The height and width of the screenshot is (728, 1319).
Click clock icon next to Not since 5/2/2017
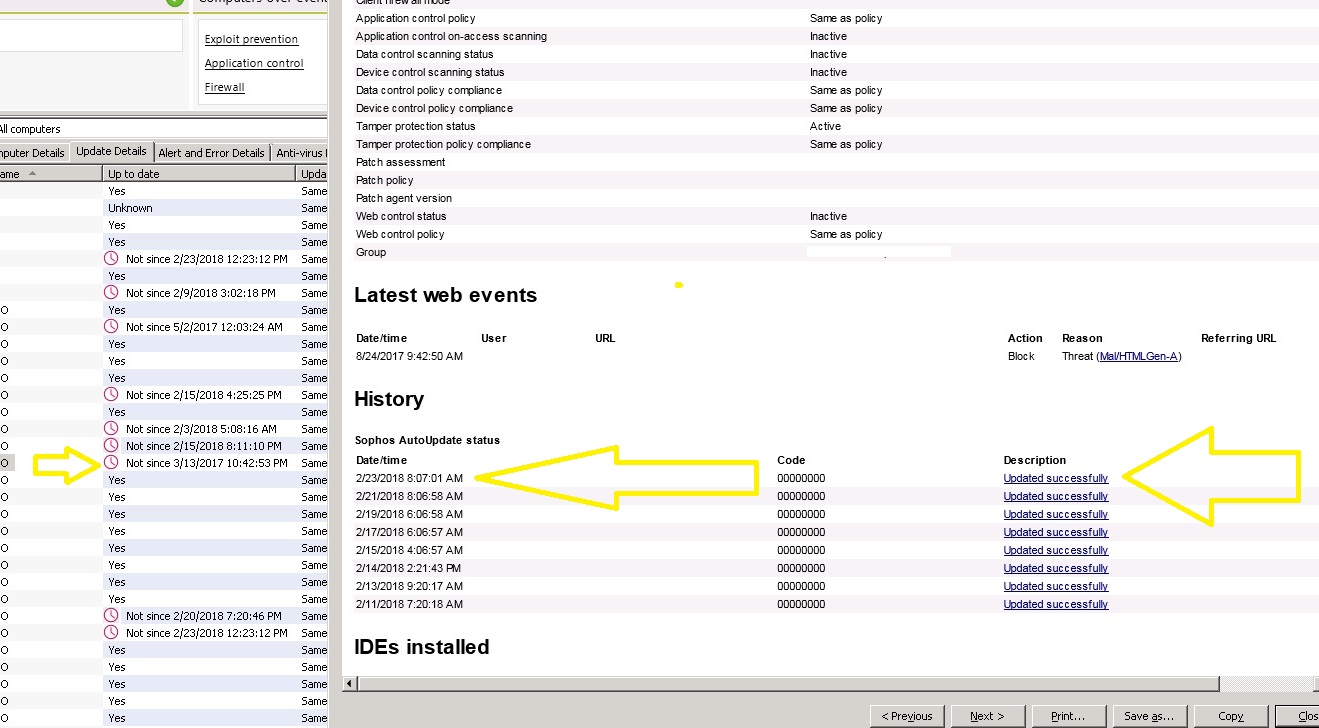pos(112,327)
